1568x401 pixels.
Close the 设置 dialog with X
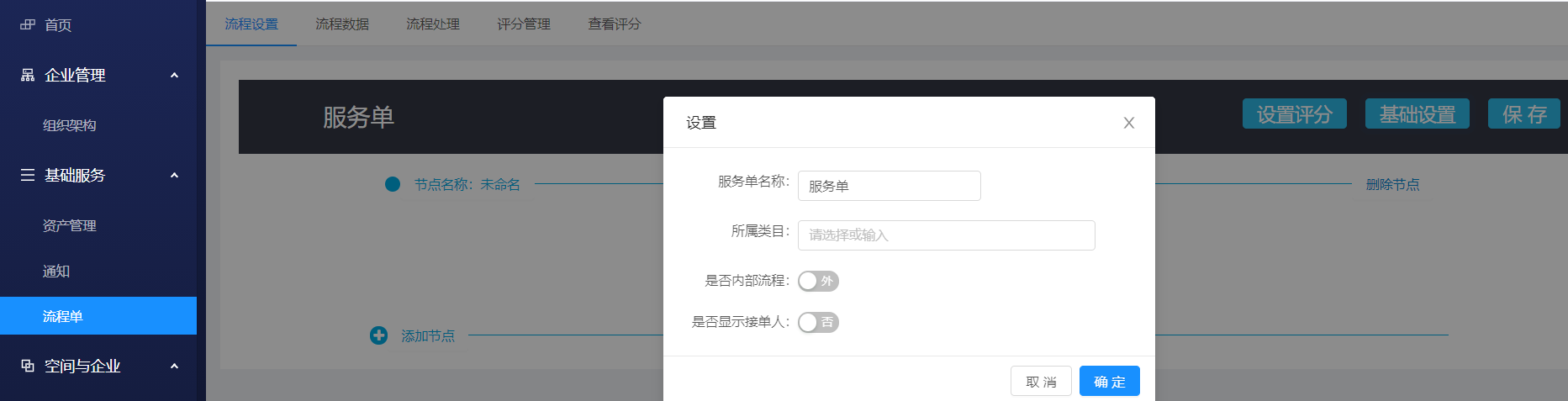(1128, 123)
